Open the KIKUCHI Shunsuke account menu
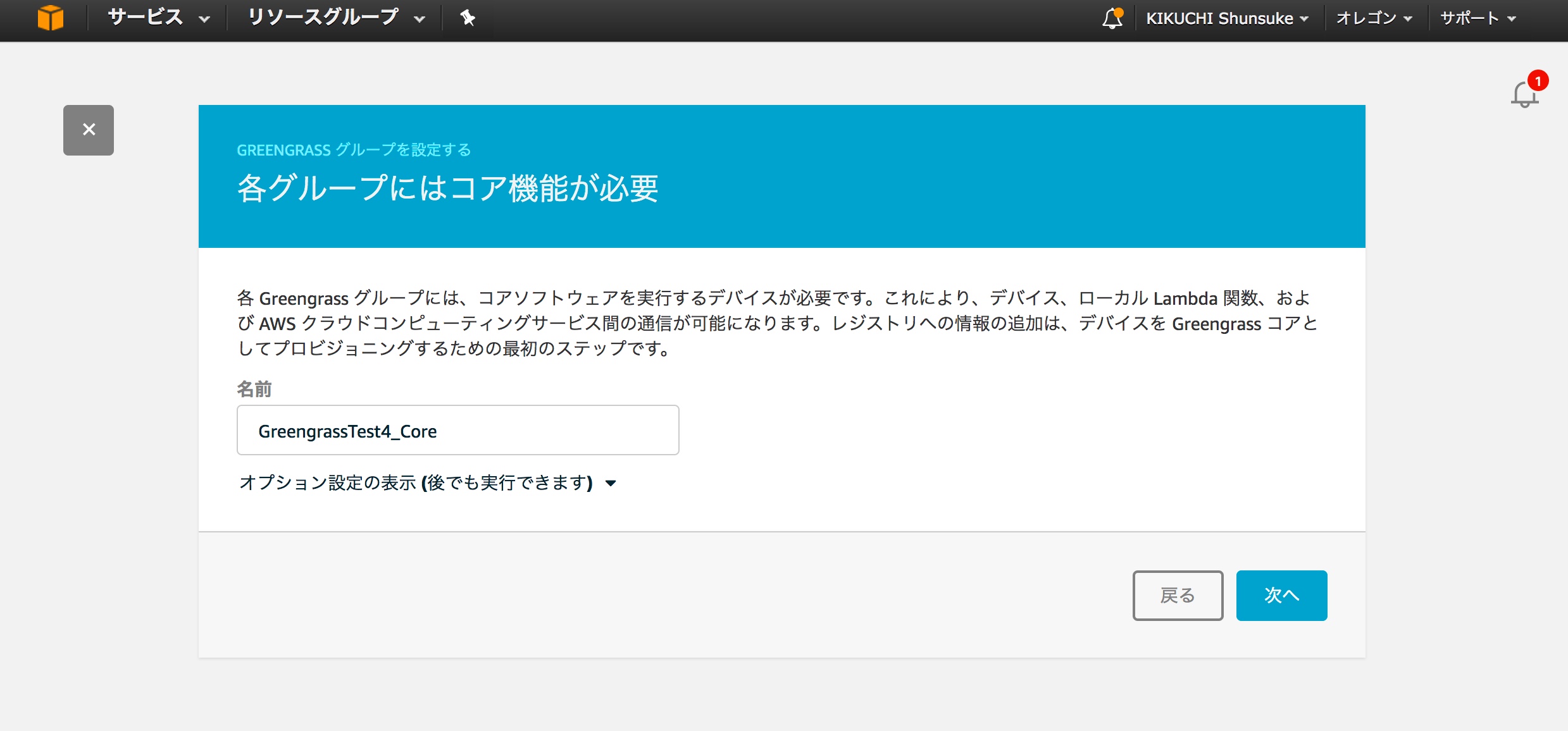Screen dimensions: 1568x731 [1227, 18]
